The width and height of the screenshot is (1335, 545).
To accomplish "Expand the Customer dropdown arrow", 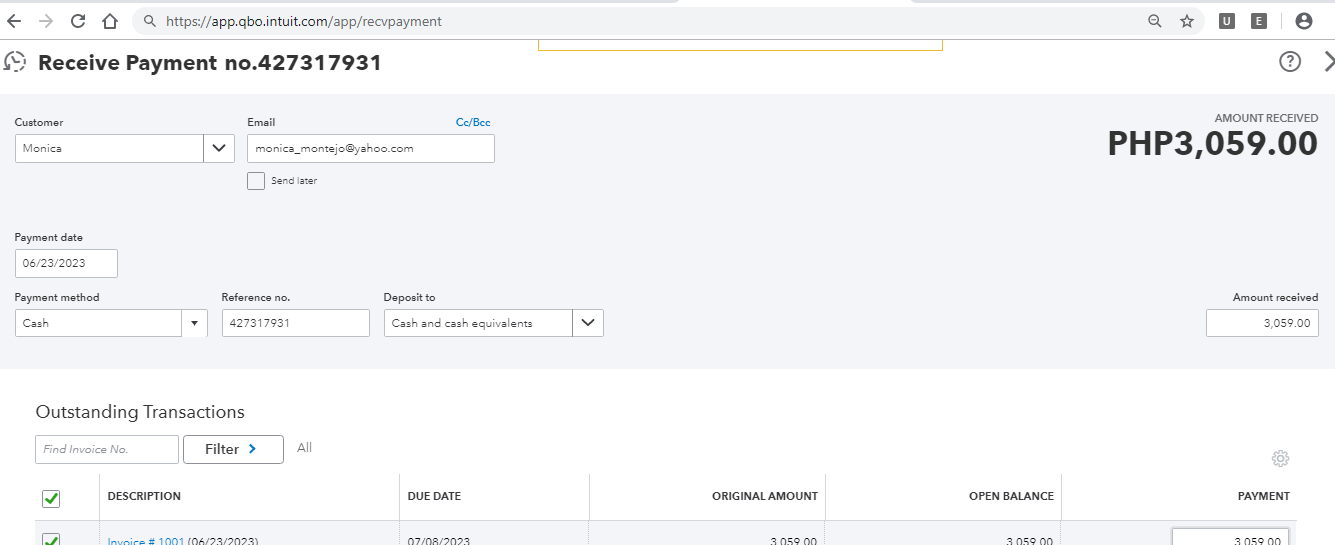I will tap(219, 149).
